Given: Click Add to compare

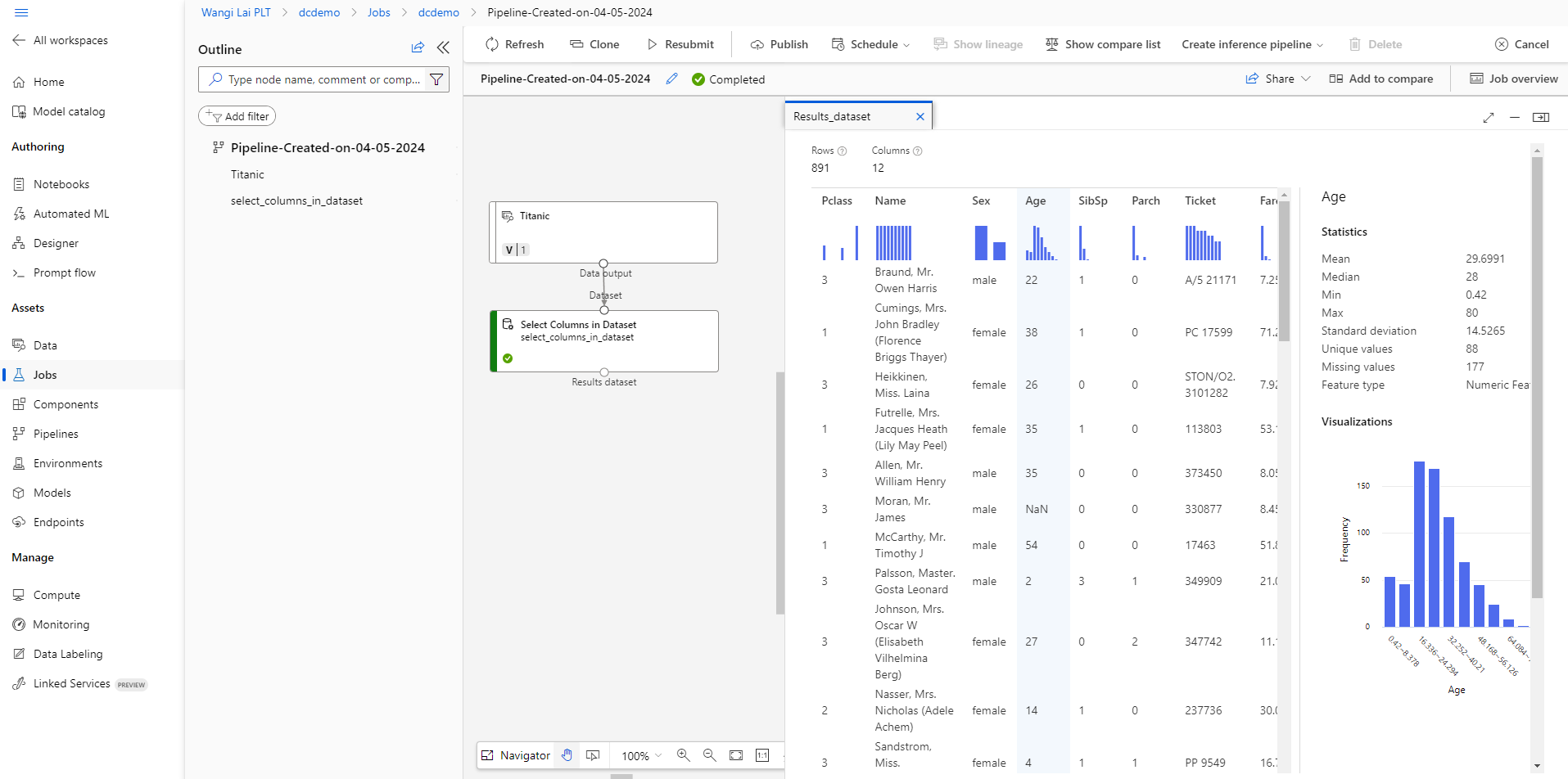Looking at the screenshot, I should [x=1381, y=79].
